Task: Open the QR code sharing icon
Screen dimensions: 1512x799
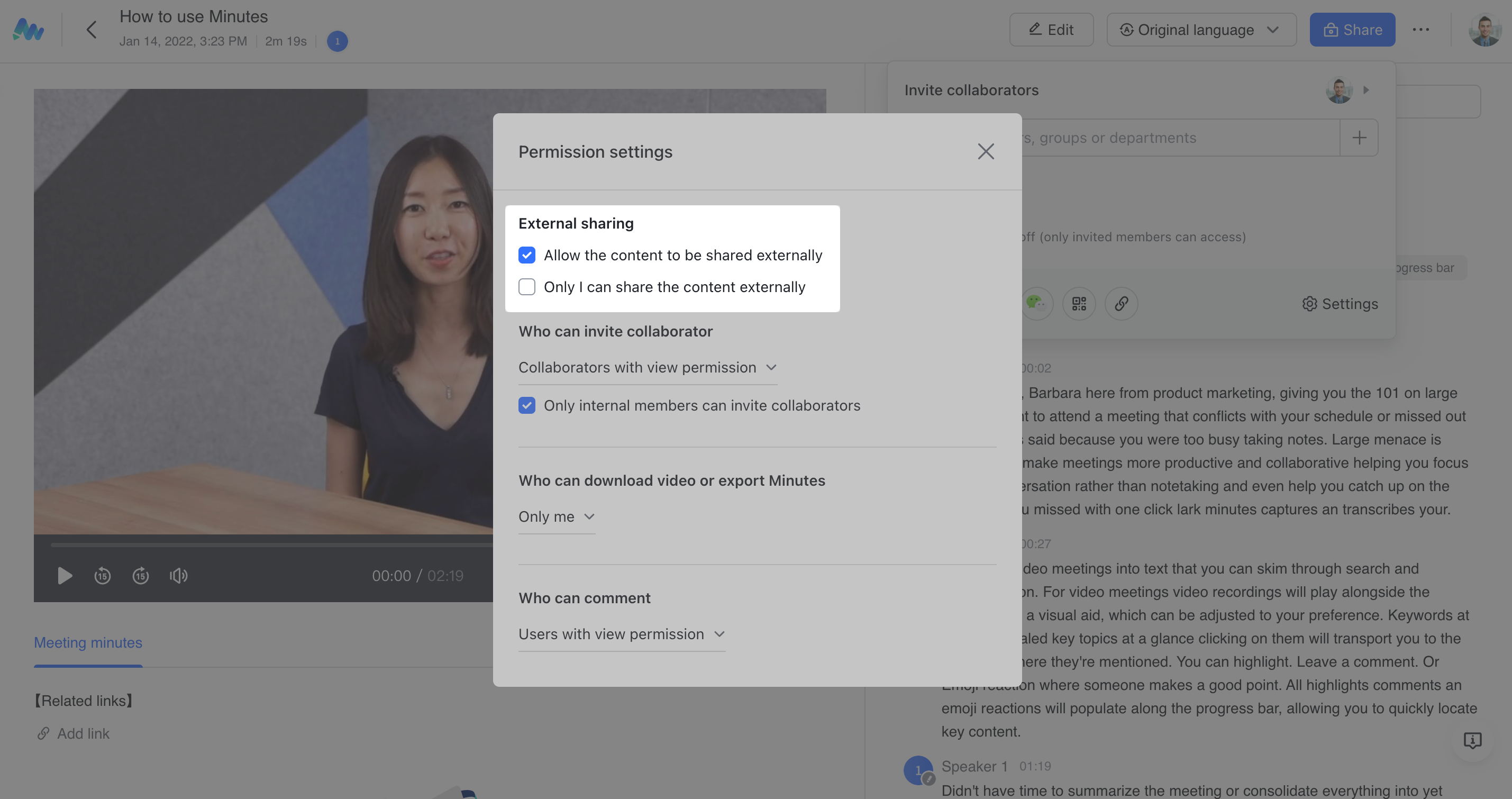Action: (x=1079, y=304)
